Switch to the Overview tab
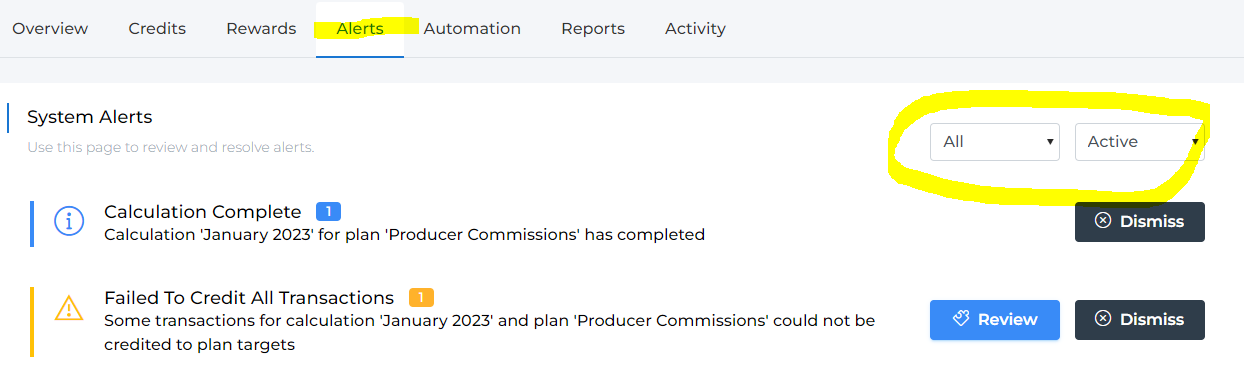This screenshot has width=1244, height=381. [x=50, y=29]
